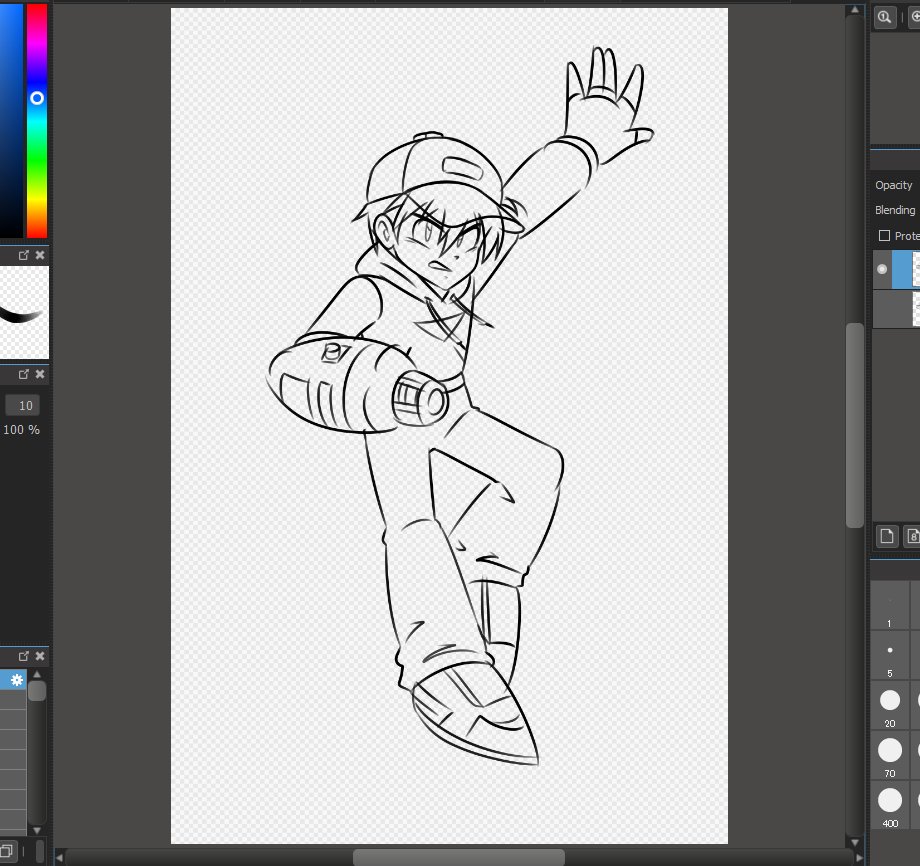Viewport: 920px width, 866px height.
Task: Enable the Protect Alpha checkbox
Action: tap(884, 236)
